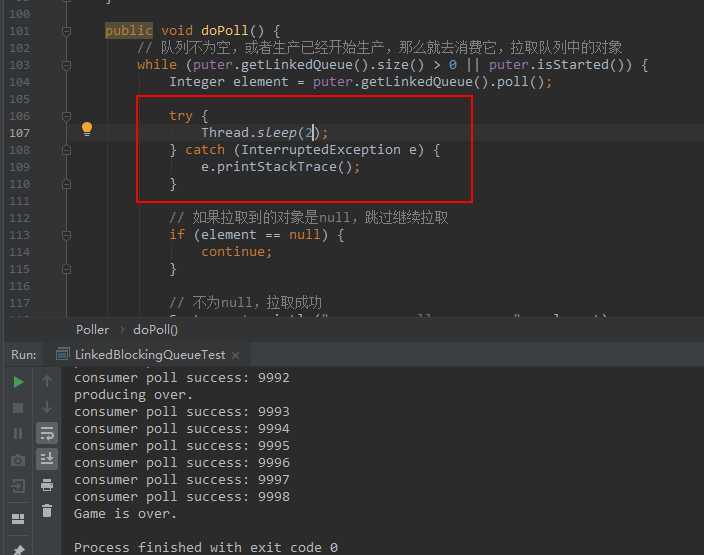Viewport: 704px width, 555px height.
Task: Click the camera Dump Threads icon
Action: point(18,460)
